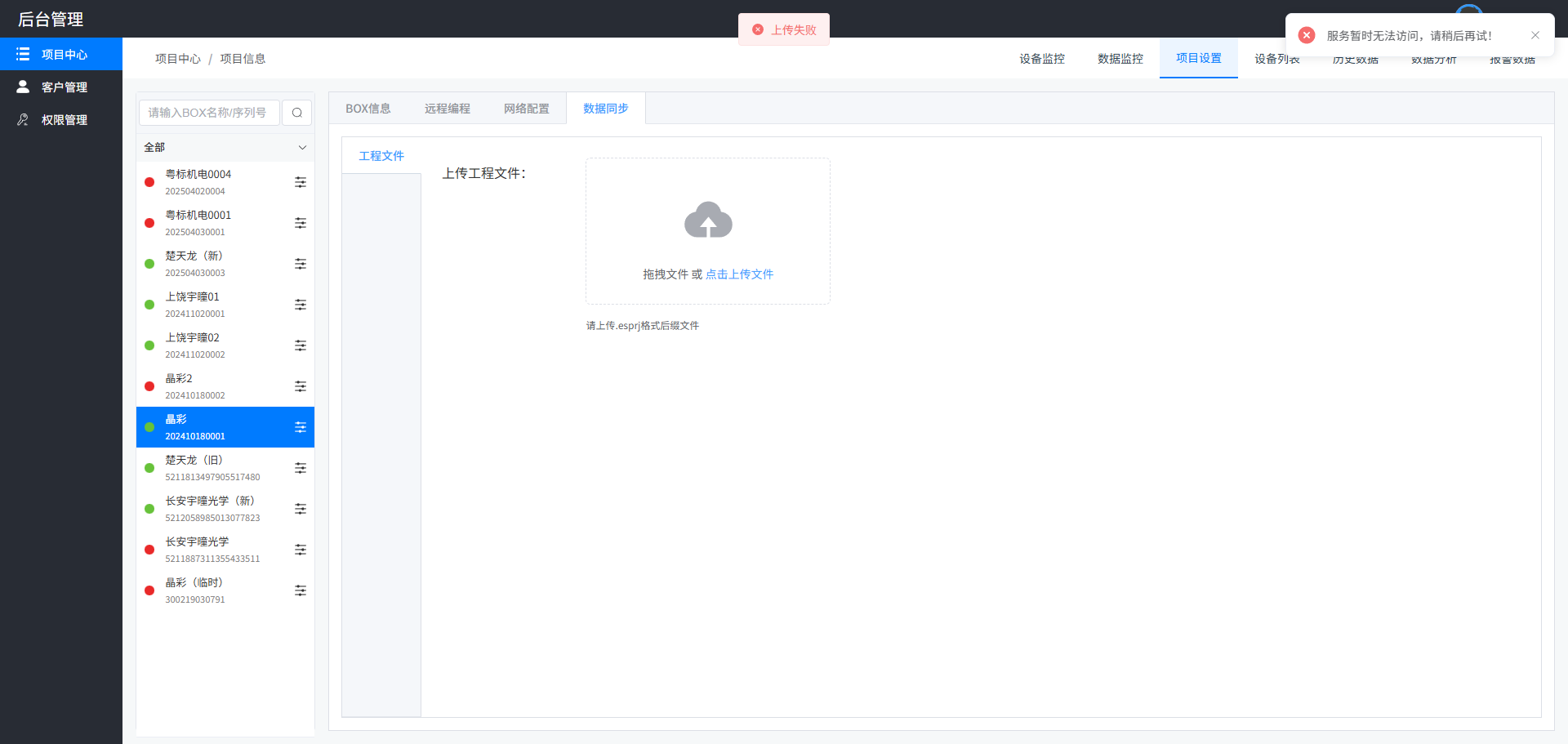The width and height of the screenshot is (1568, 744).
Task: Select the 工程文件 side tab
Action: click(381, 156)
